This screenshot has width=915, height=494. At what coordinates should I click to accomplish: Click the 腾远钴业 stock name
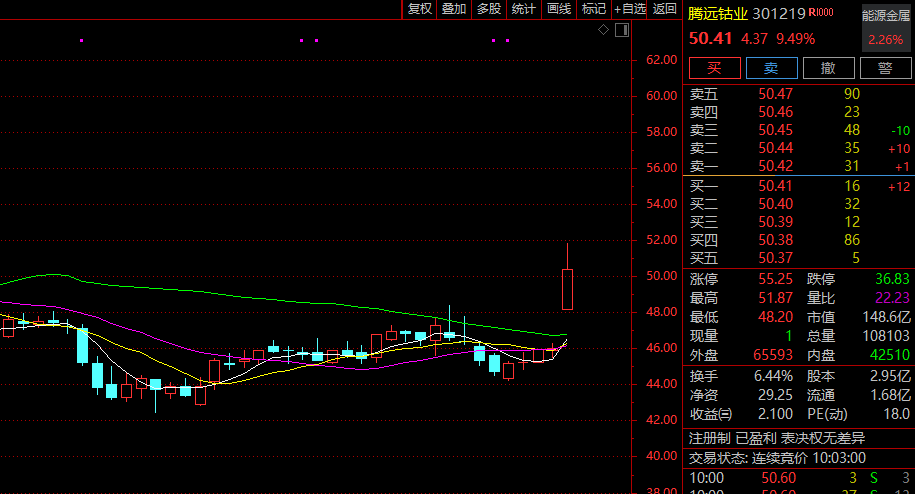pyautogui.click(x=719, y=14)
